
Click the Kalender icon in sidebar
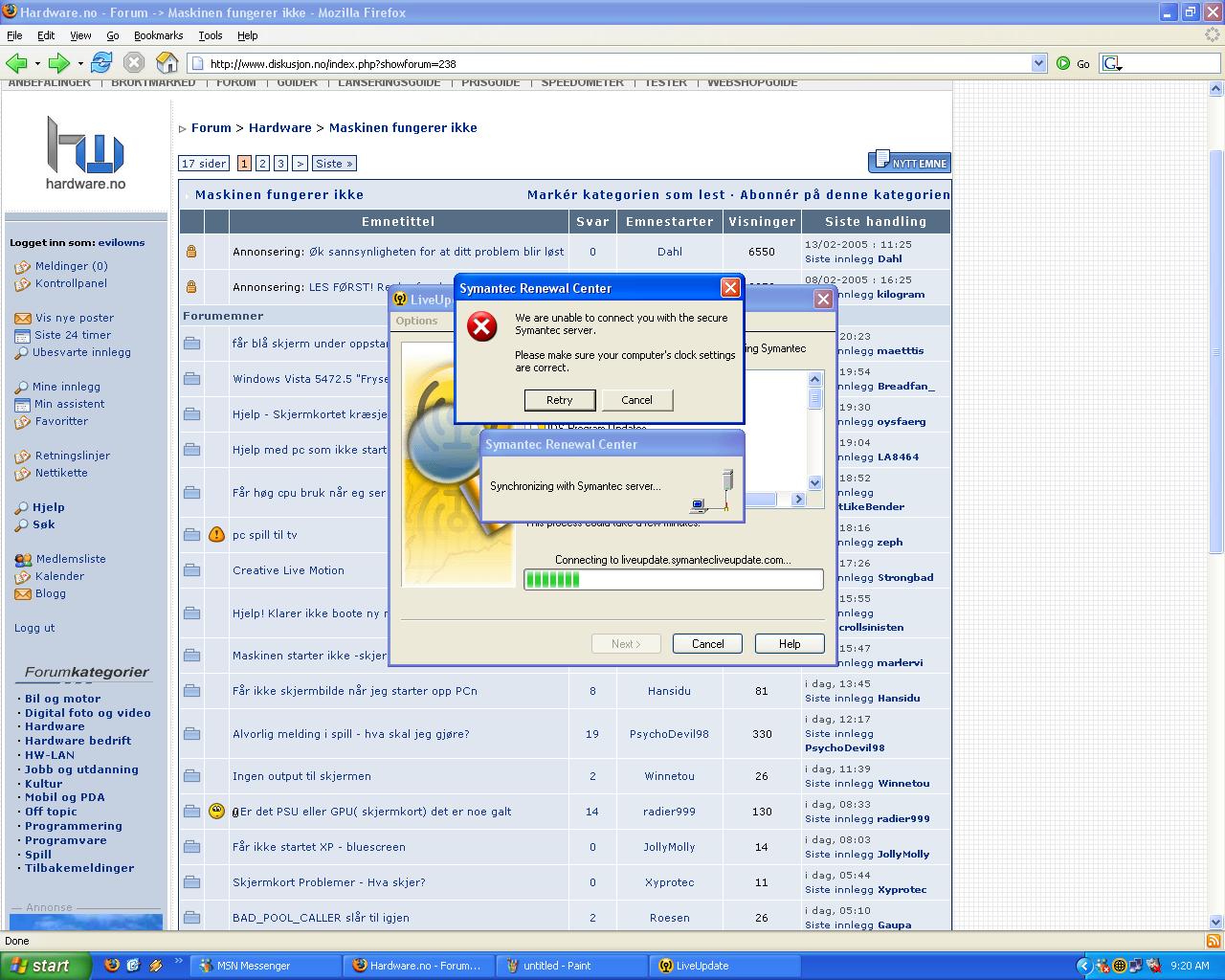pyautogui.click(x=22, y=577)
